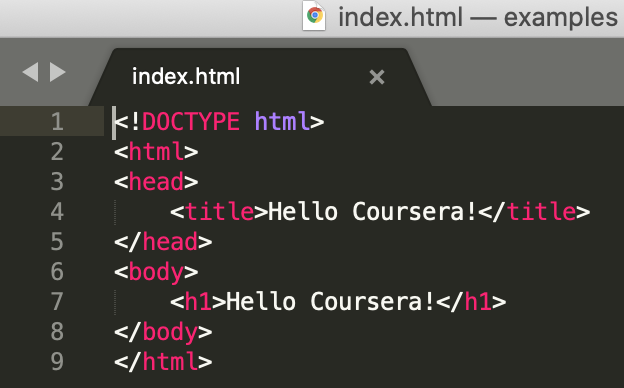Click the opening <h1> tag on line 7
This screenshot has height=388, width=624.
[198, 301]
